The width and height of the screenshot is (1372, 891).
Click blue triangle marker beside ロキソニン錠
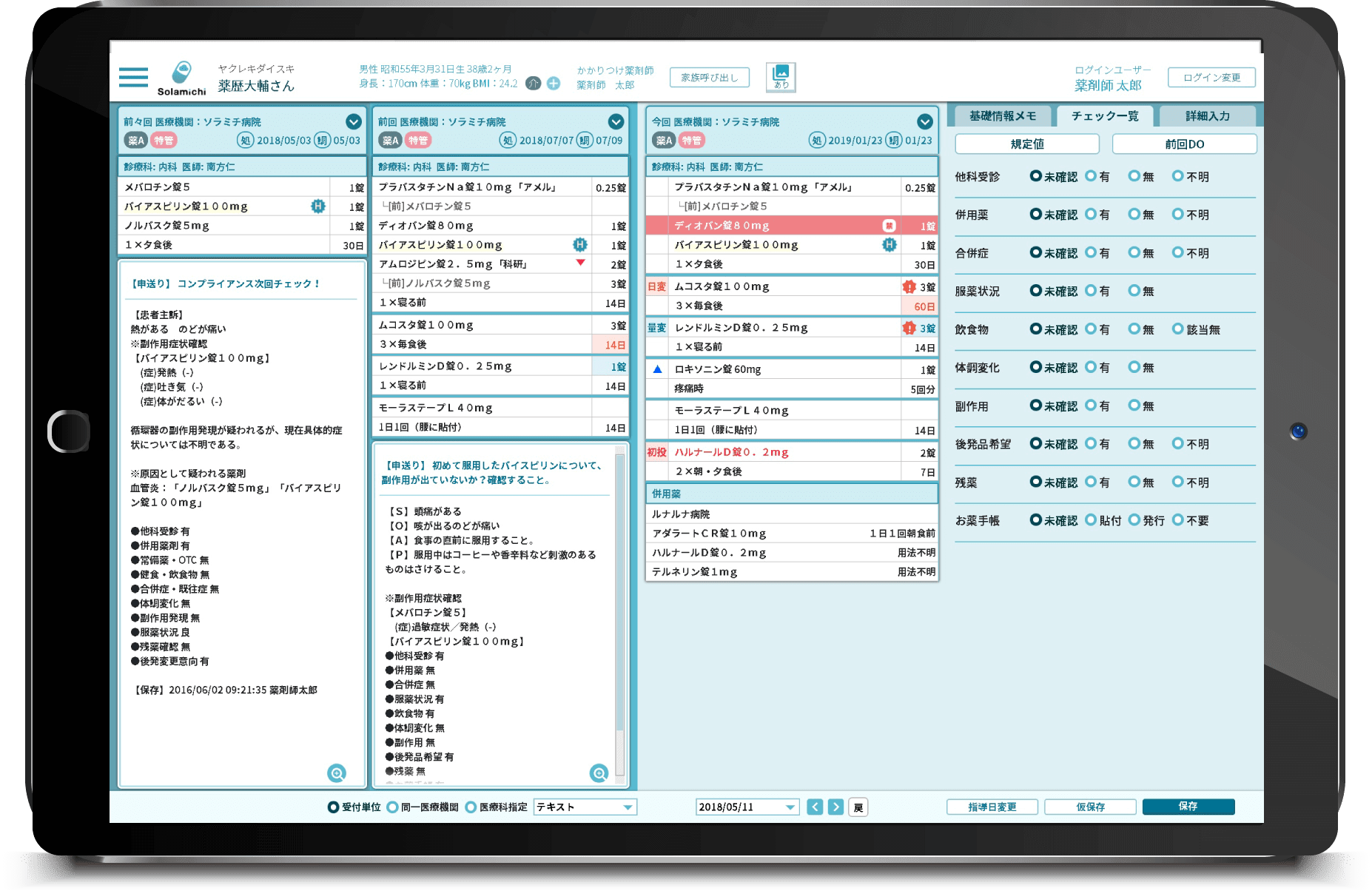click(657, 369)
